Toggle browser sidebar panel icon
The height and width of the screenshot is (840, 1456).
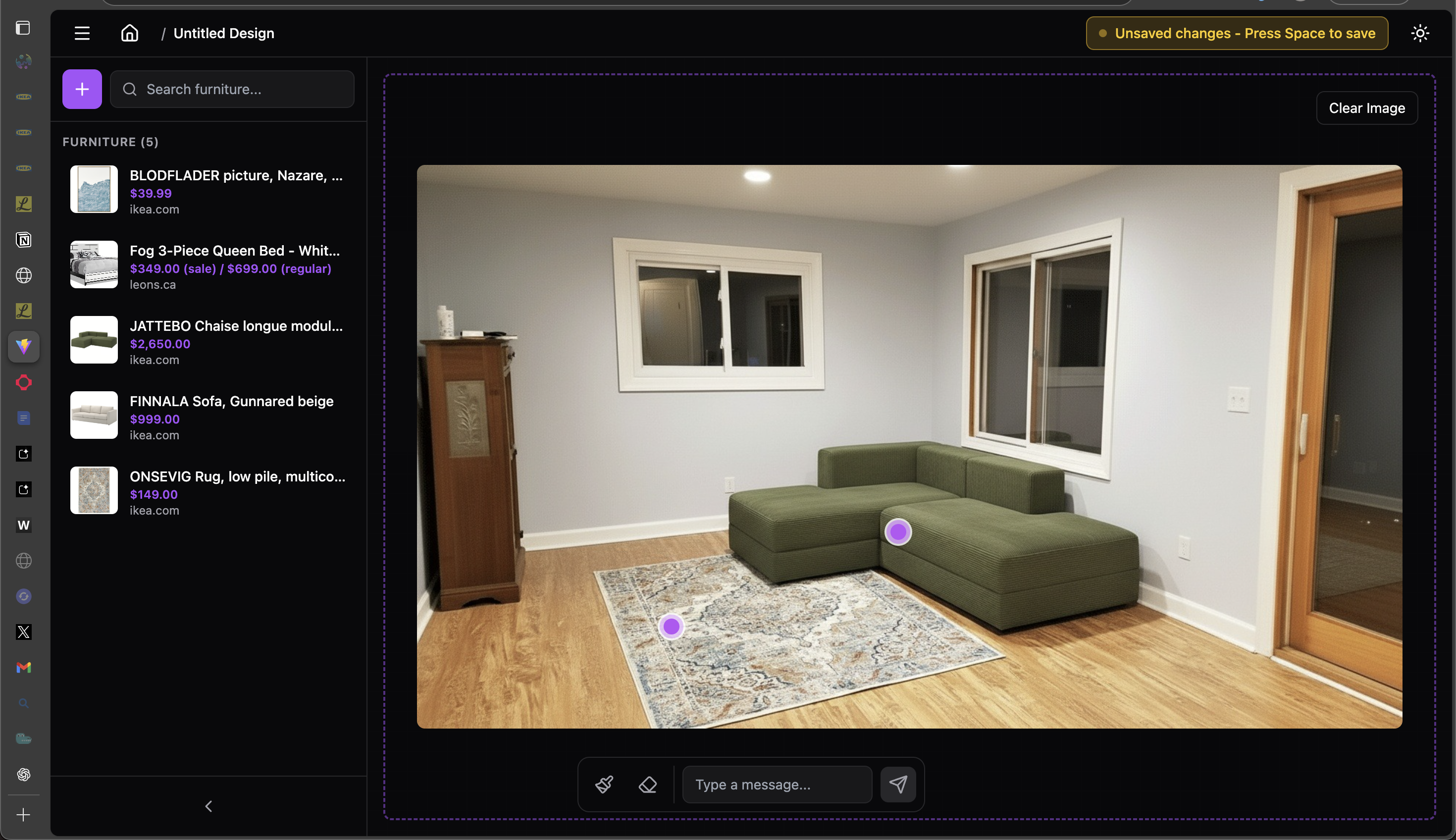(23, 28)
